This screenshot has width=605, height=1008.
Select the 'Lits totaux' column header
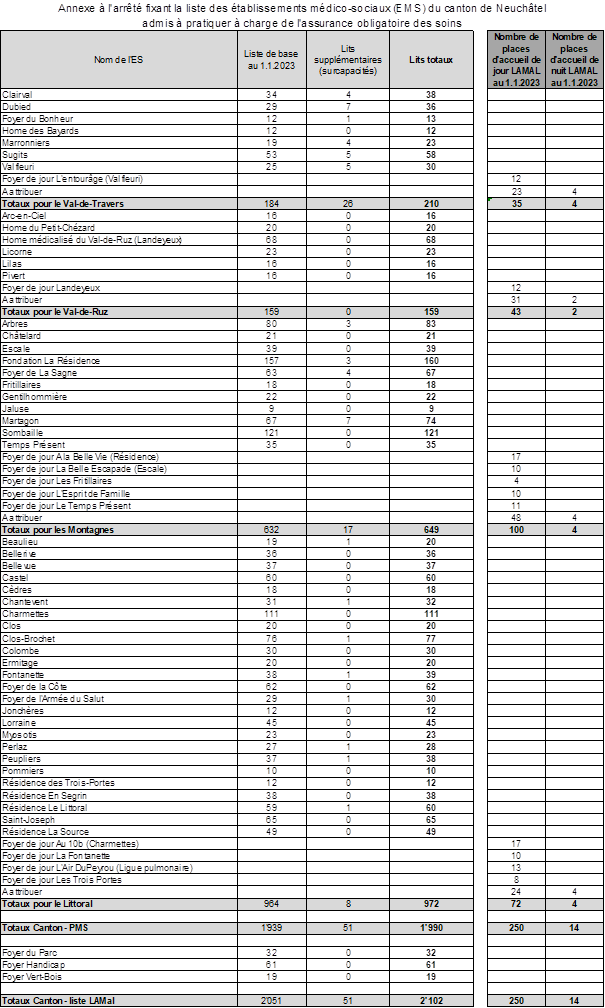tap(431, 60)
